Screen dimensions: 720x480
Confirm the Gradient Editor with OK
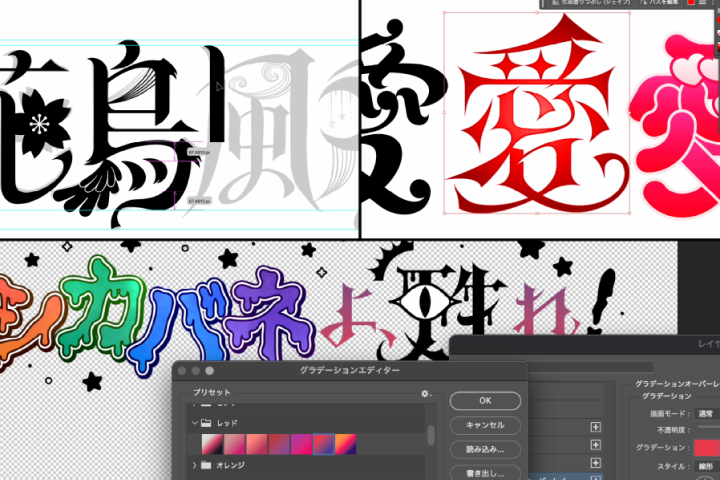tap(485, 401)
